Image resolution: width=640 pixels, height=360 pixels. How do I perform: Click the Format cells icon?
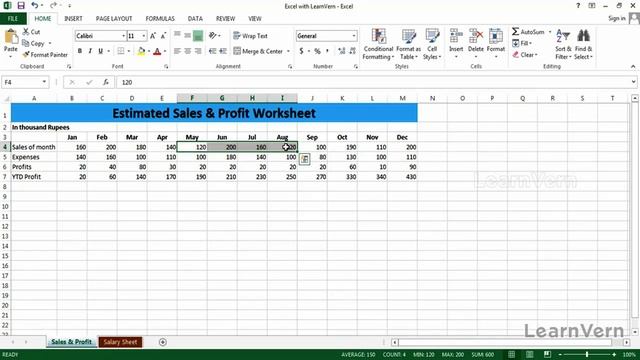(496, 36)
